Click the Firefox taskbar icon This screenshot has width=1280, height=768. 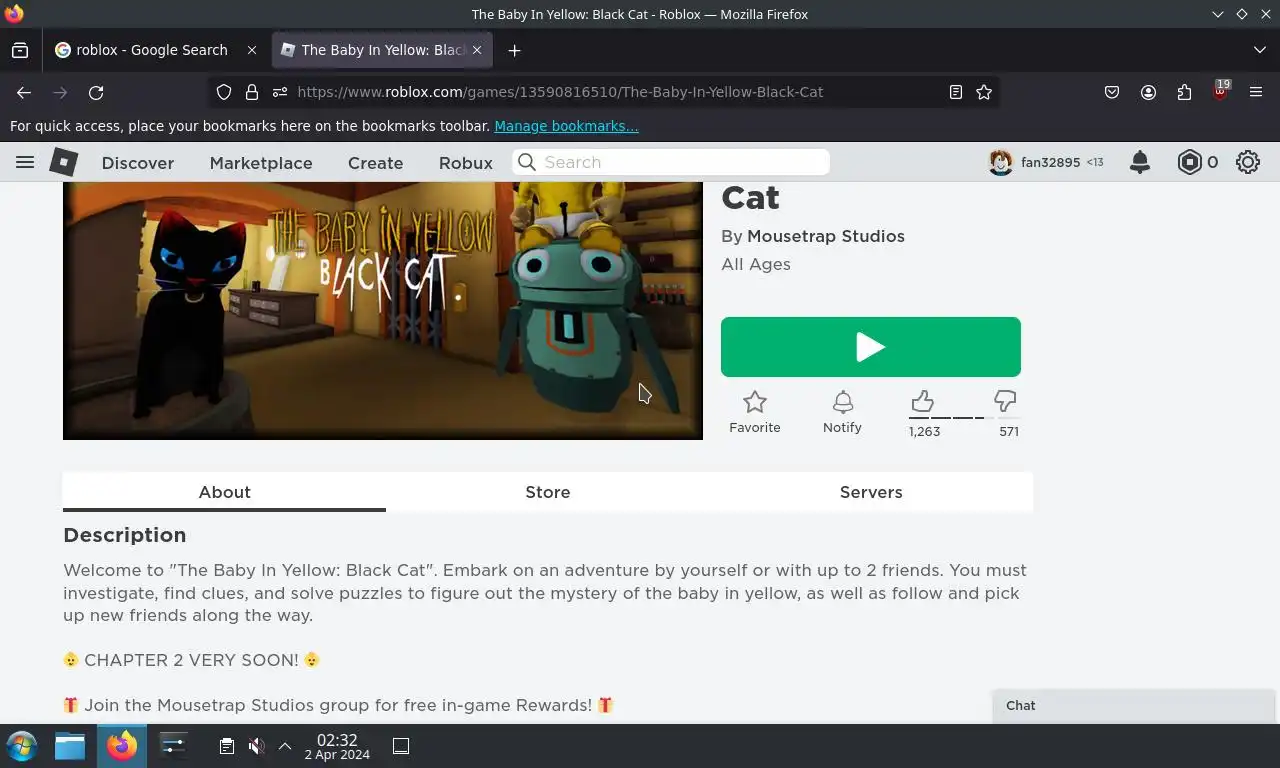pos(122,746)
